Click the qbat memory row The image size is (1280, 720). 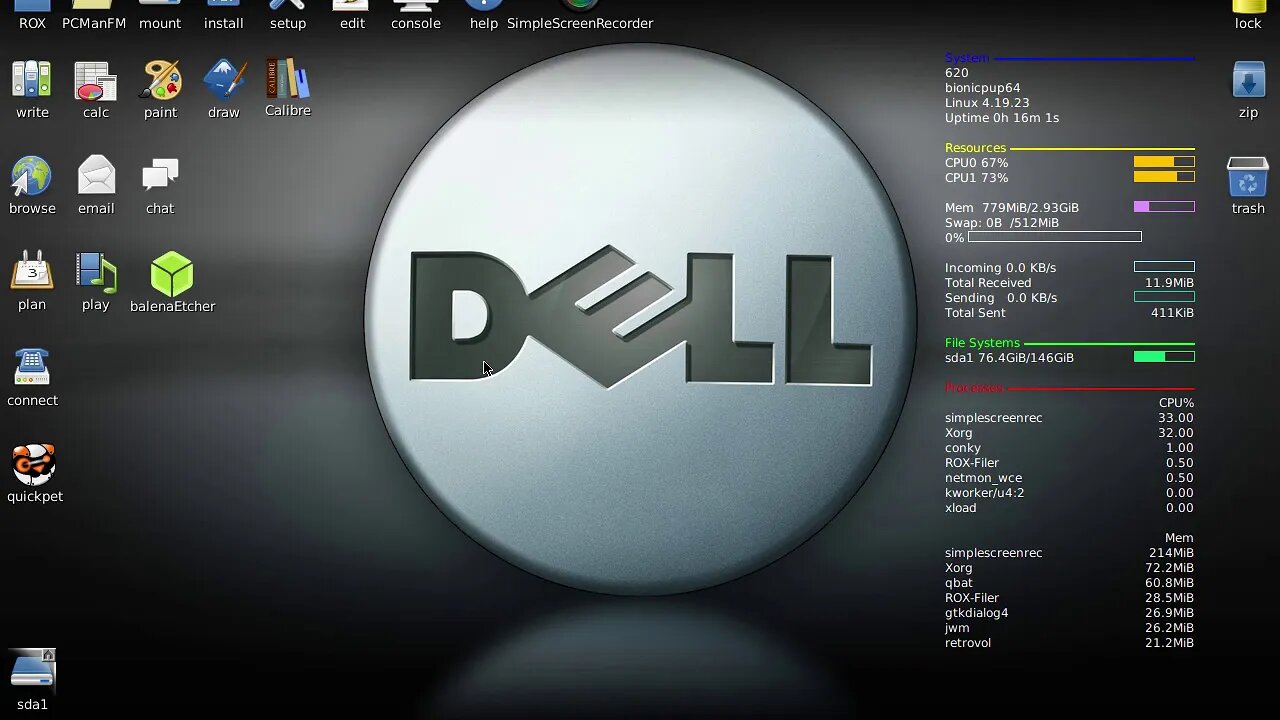tap(1069, 583)
